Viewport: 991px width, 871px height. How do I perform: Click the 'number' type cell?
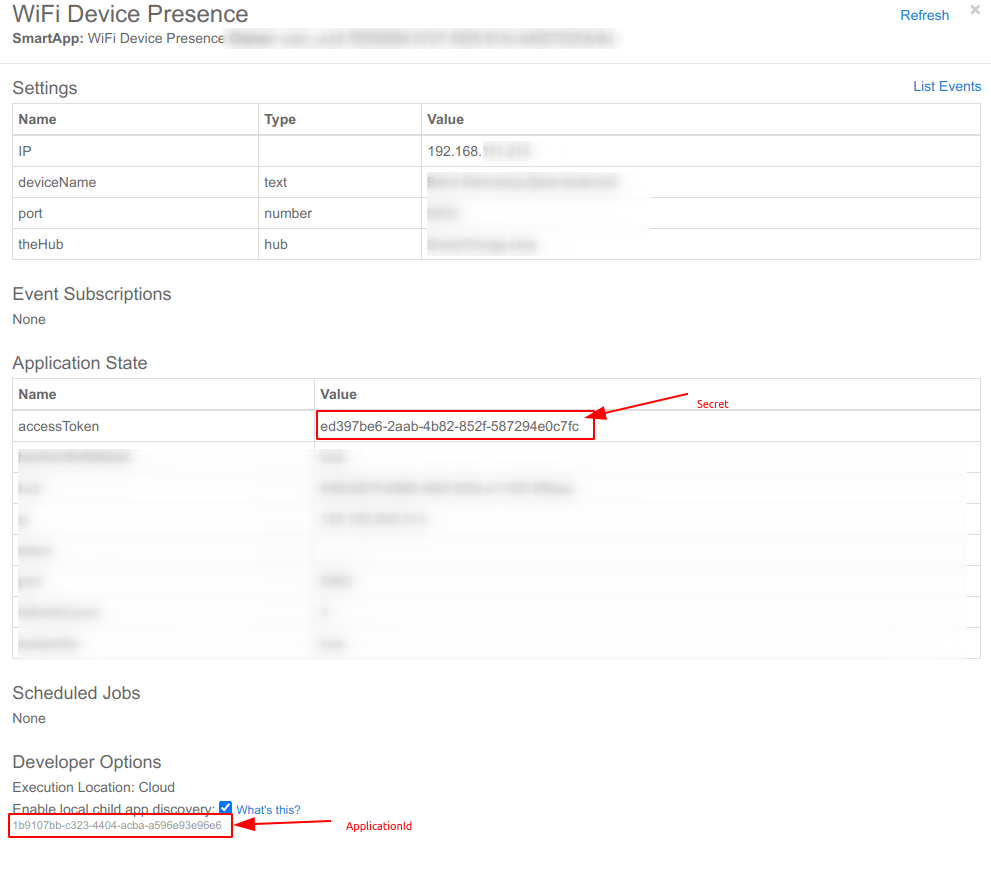pyautogui.click(x=339, y=214)
